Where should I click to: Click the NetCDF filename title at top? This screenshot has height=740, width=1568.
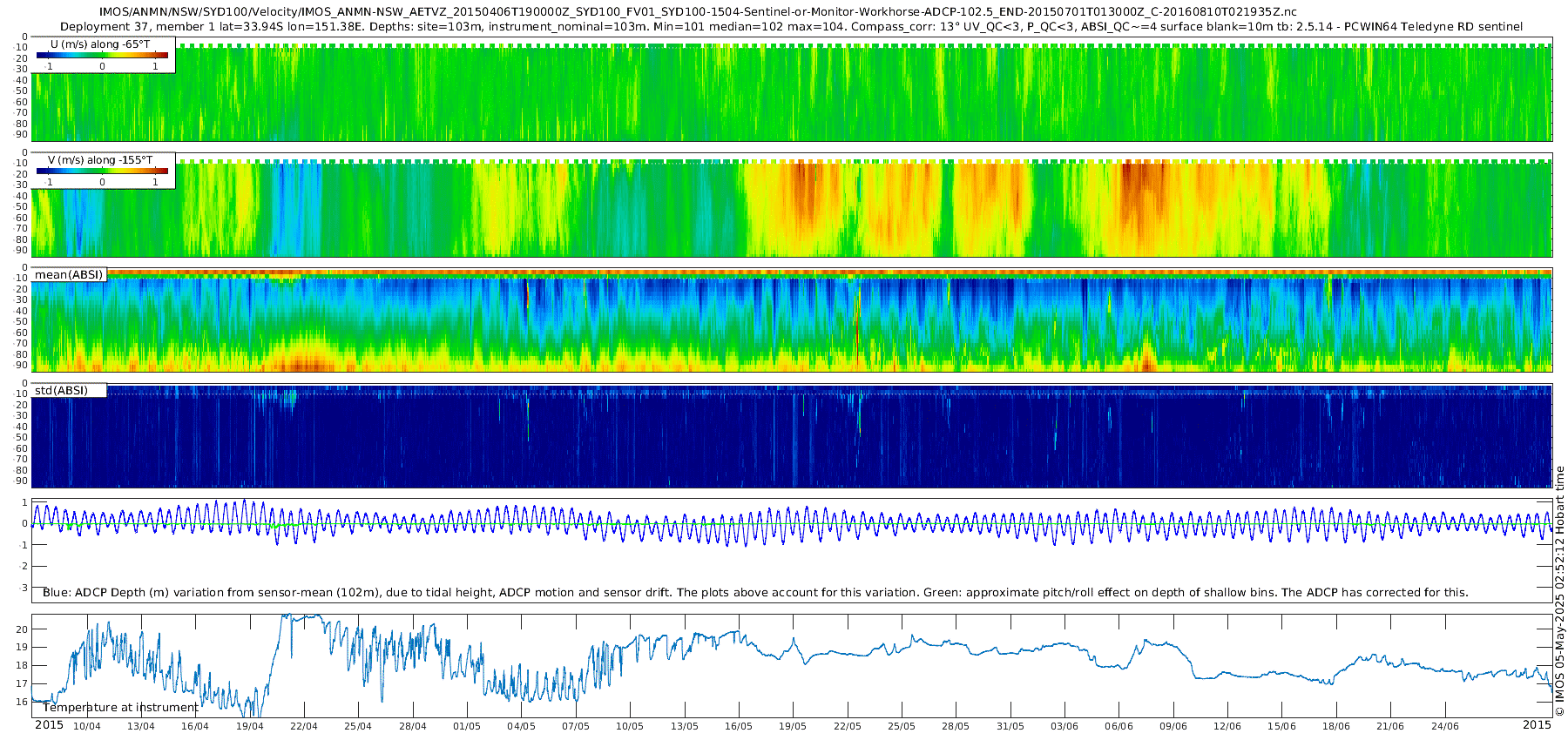698,12
